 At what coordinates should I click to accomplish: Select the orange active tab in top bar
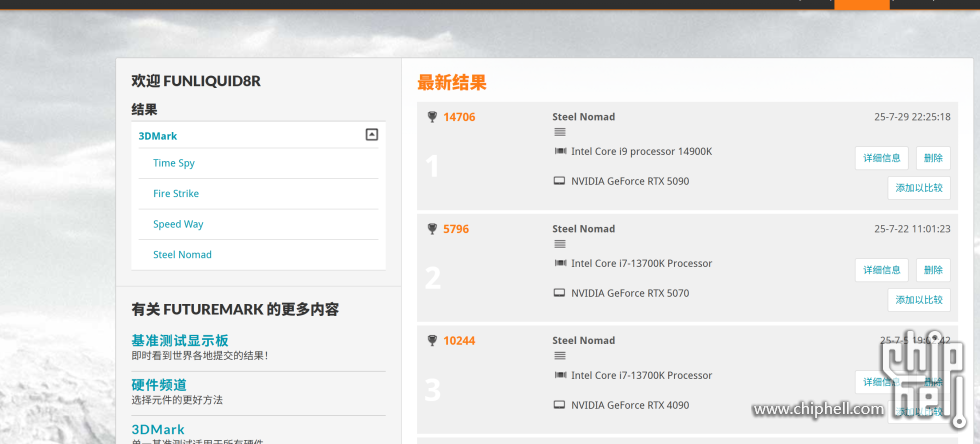[862, 4]
